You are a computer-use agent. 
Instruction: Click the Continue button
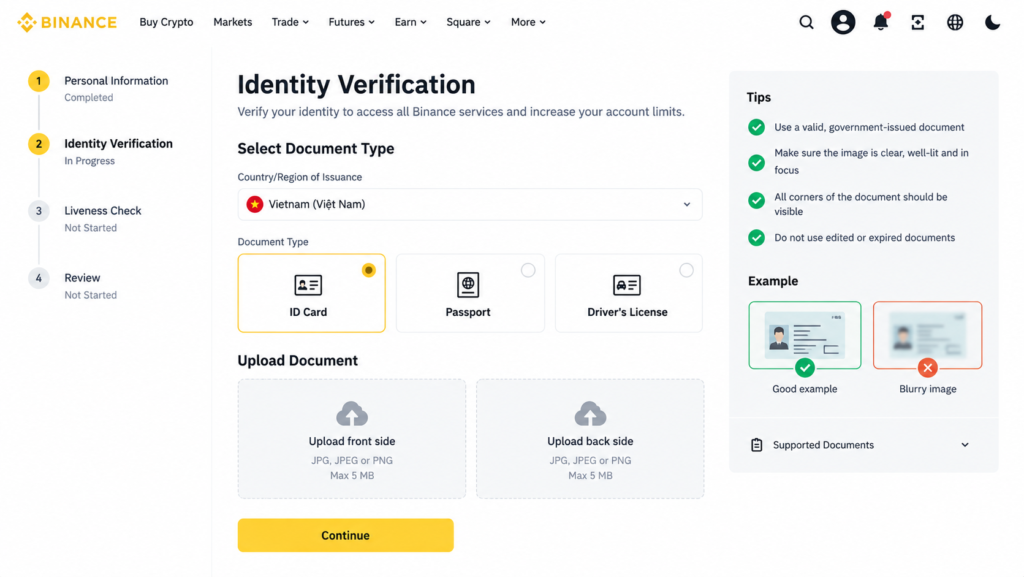click(x=345, y=535)
